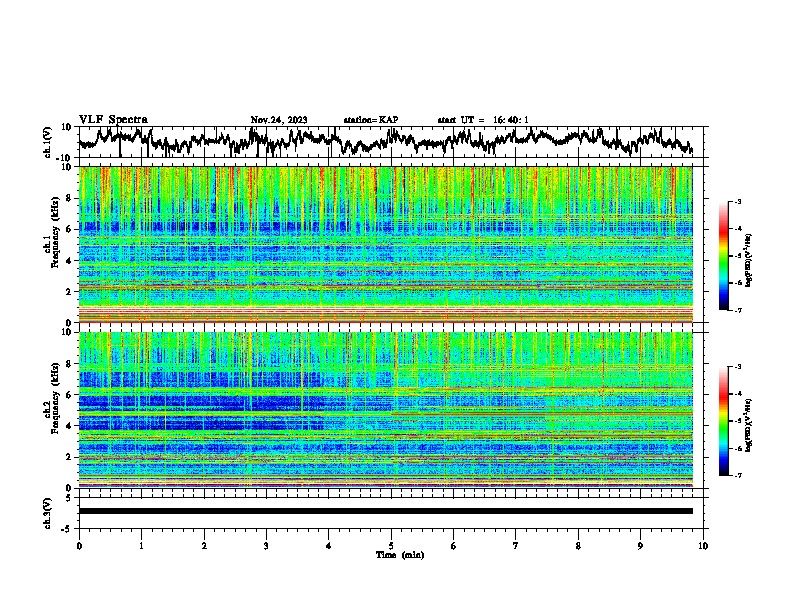Click '-7' on the ch.2 color scale
Viewport: 792px width, 612px height.
pyautogui.click(x=738, y=475)
